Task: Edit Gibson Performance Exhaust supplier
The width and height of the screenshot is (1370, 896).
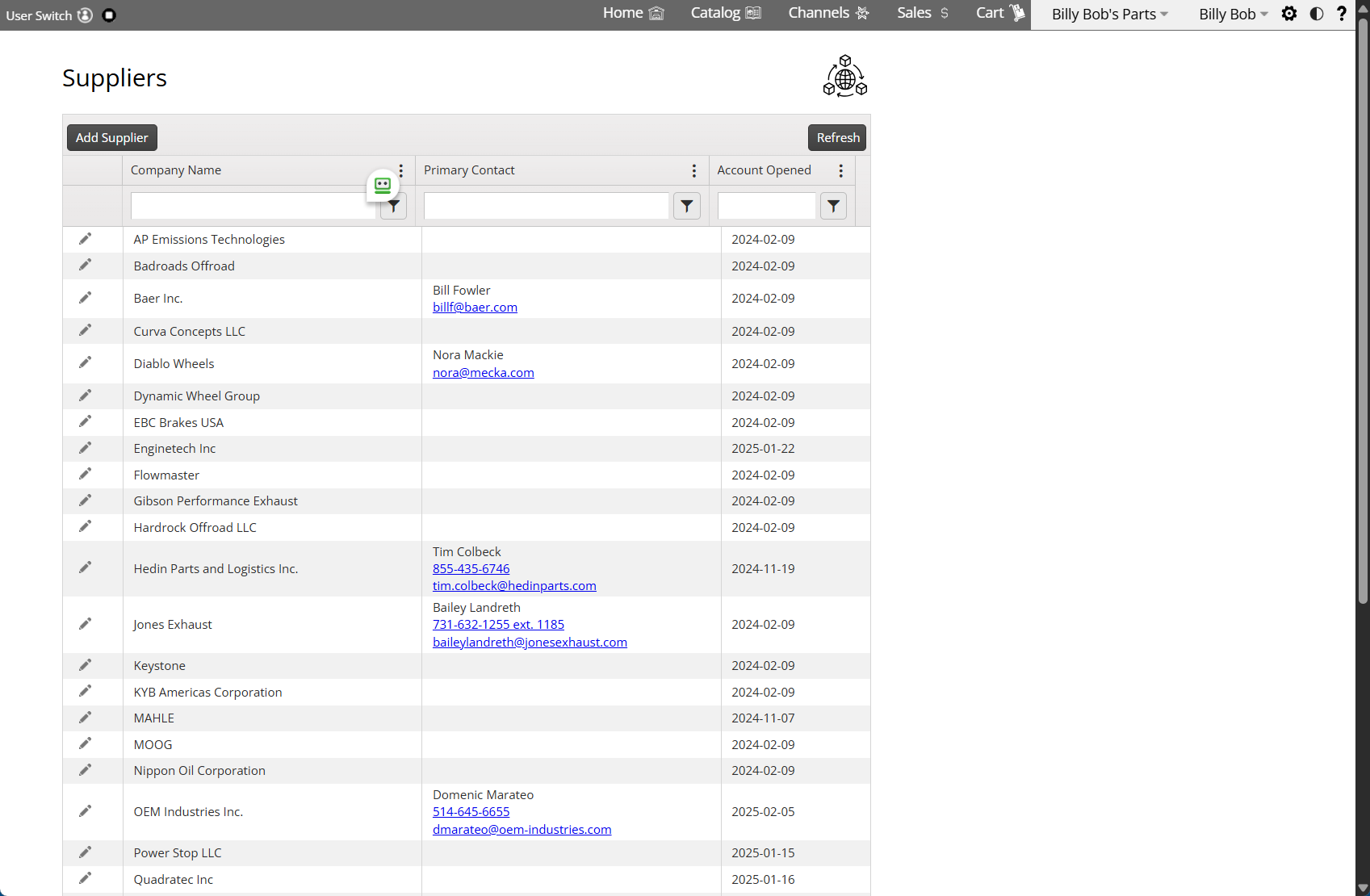Action: [x=85, y=500]
